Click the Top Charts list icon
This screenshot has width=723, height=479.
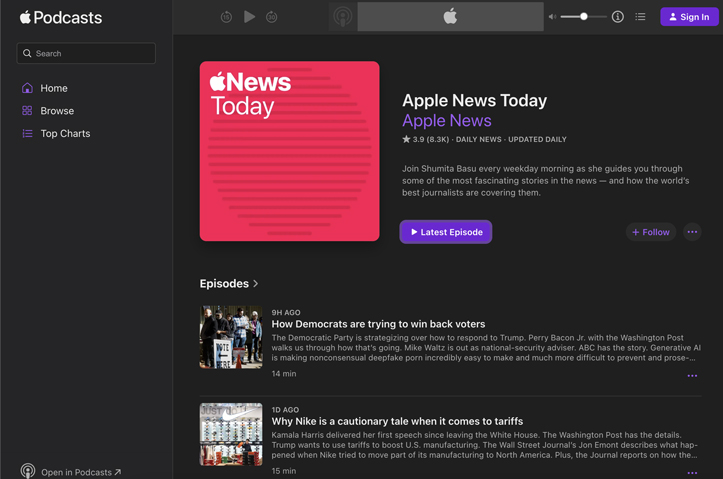pos(27,133)
